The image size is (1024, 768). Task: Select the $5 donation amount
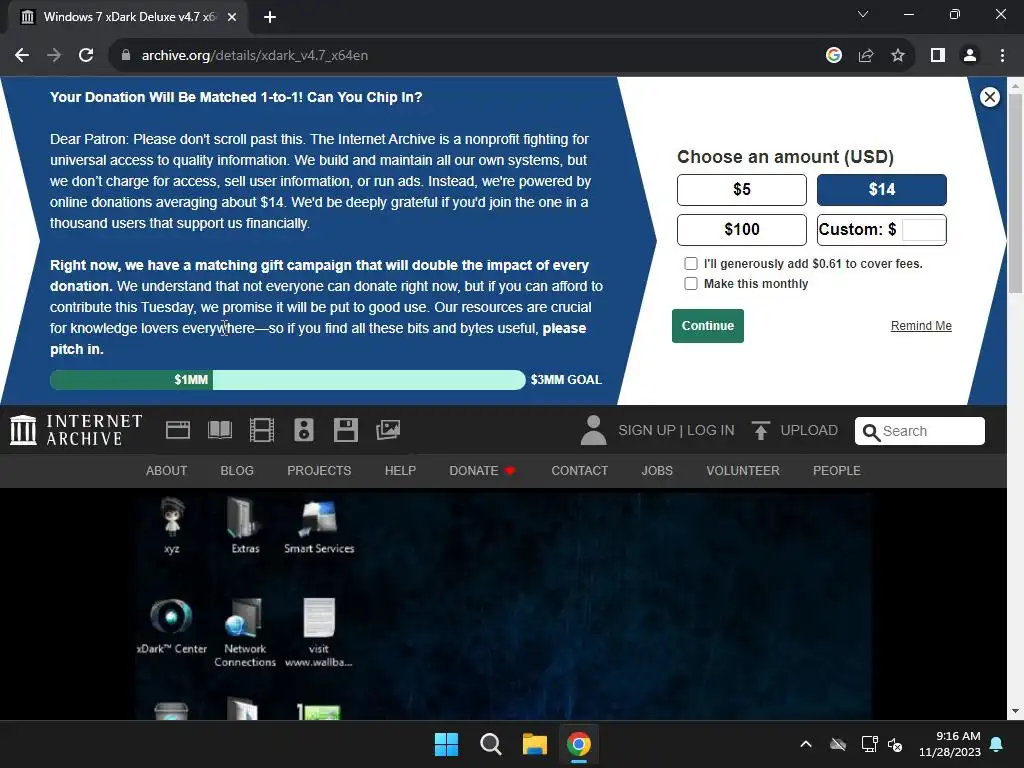click(742, 190)
